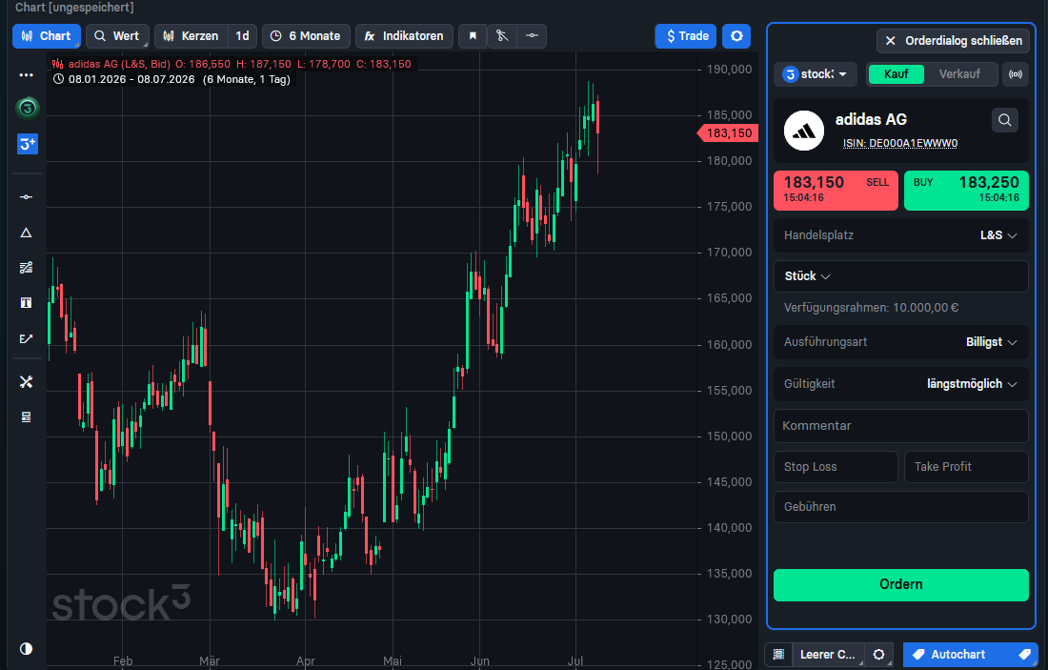Click the trendline drawing icon in toolbar

click(x=502, y=36)
